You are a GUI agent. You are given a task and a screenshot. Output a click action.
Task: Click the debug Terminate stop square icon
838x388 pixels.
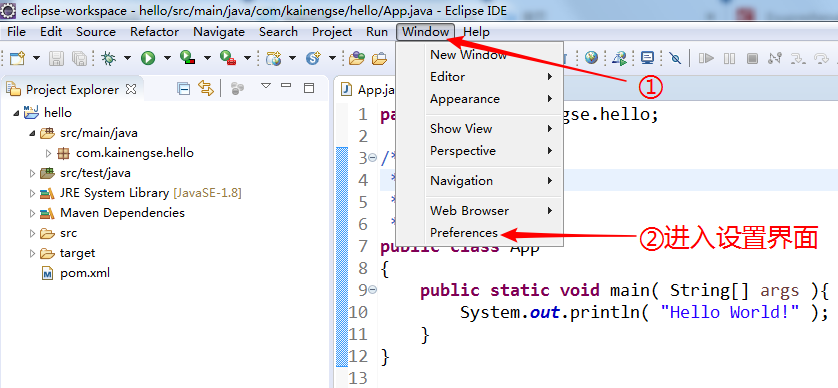pos(752,58)
